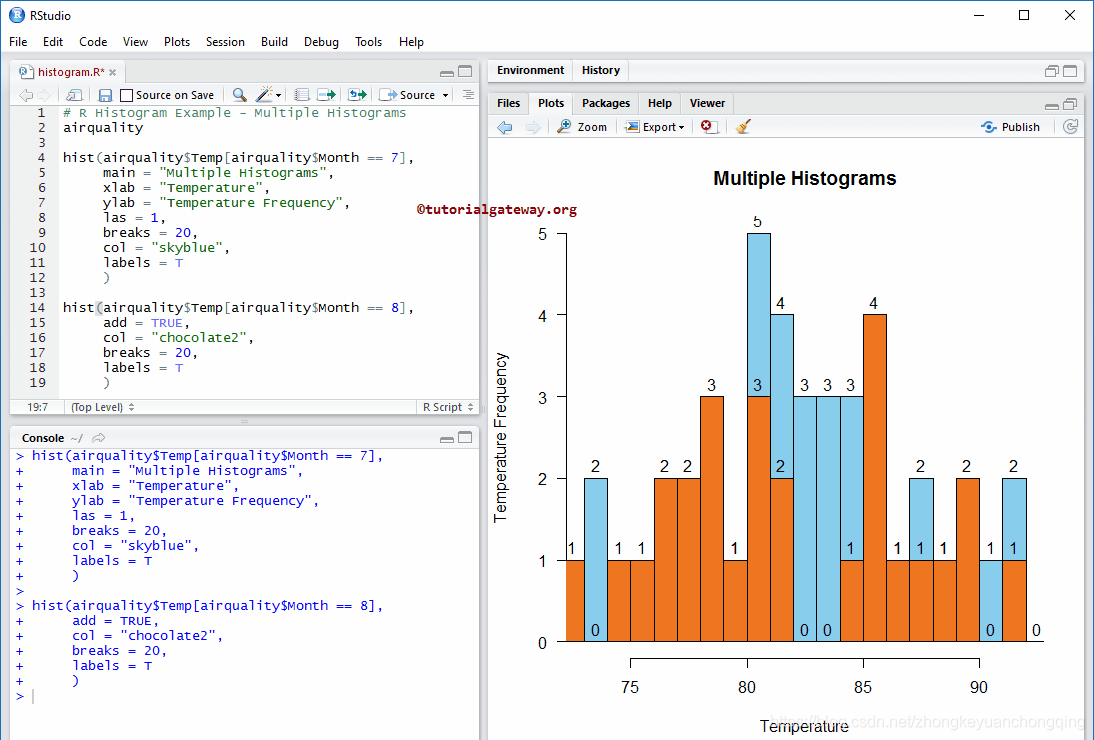1094x740 pixels.
Task: Click the 19:7 cursor position indicator
Action: (x=38, y=407)
